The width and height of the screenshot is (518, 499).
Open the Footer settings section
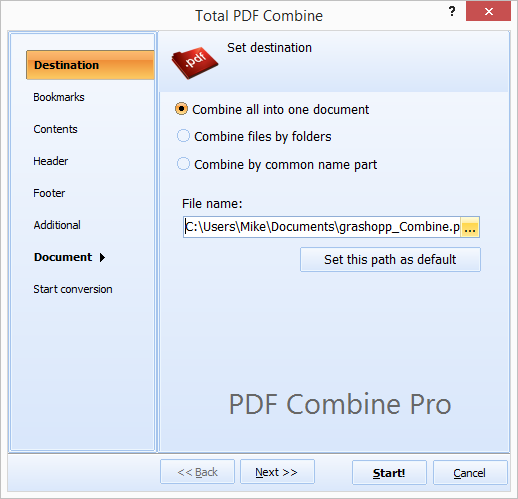[x=49, y=193]
